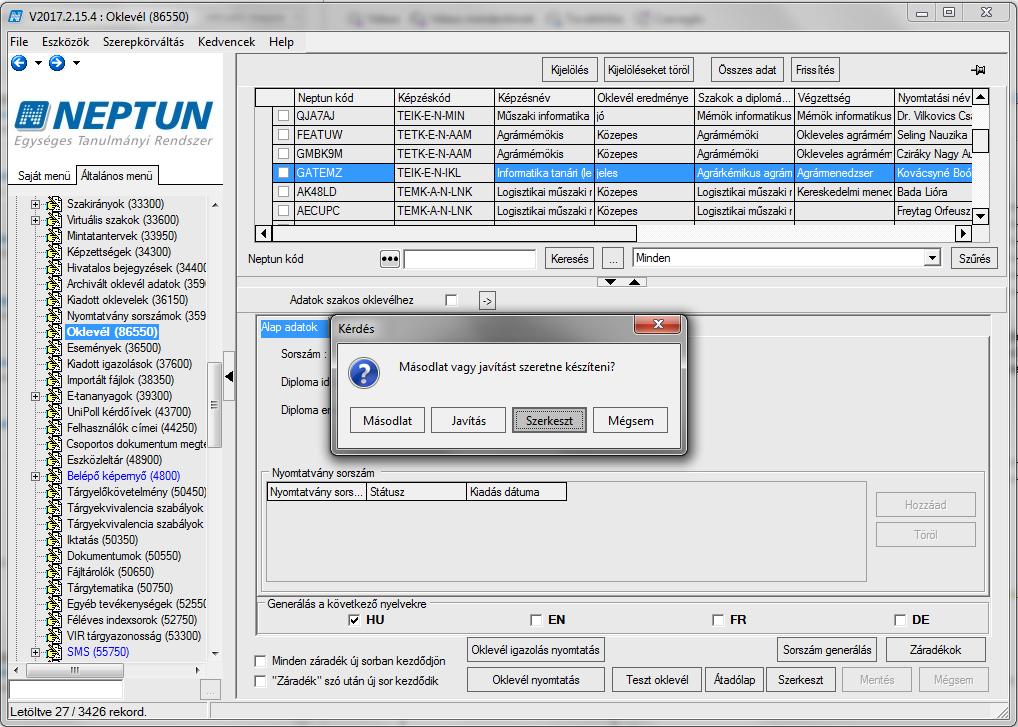Uncheck the HU language checkbox
Viewport: 1018px width, 727px height.
[354, 620]
